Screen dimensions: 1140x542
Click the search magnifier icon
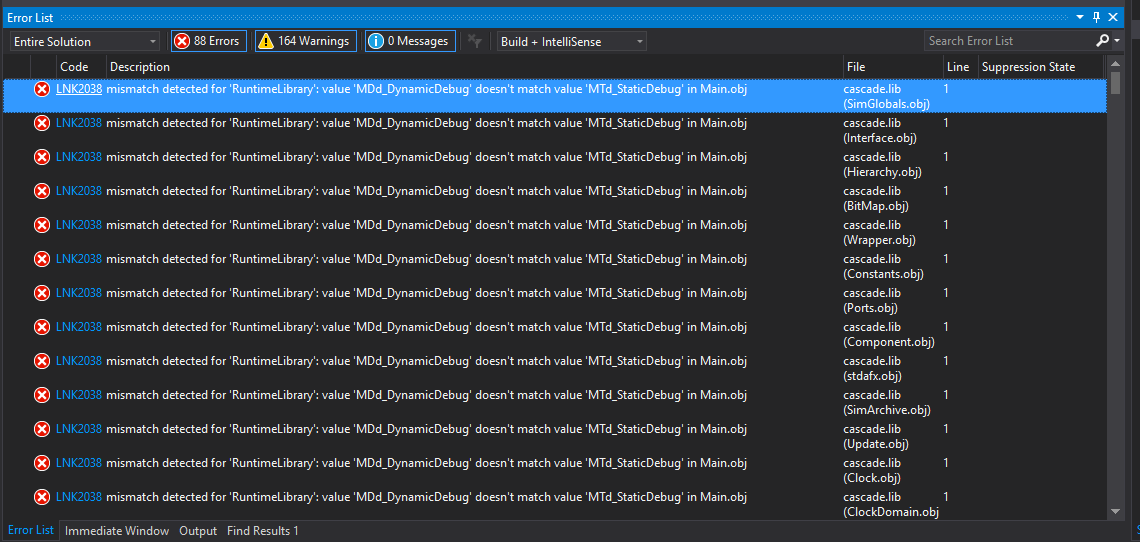1102,41
